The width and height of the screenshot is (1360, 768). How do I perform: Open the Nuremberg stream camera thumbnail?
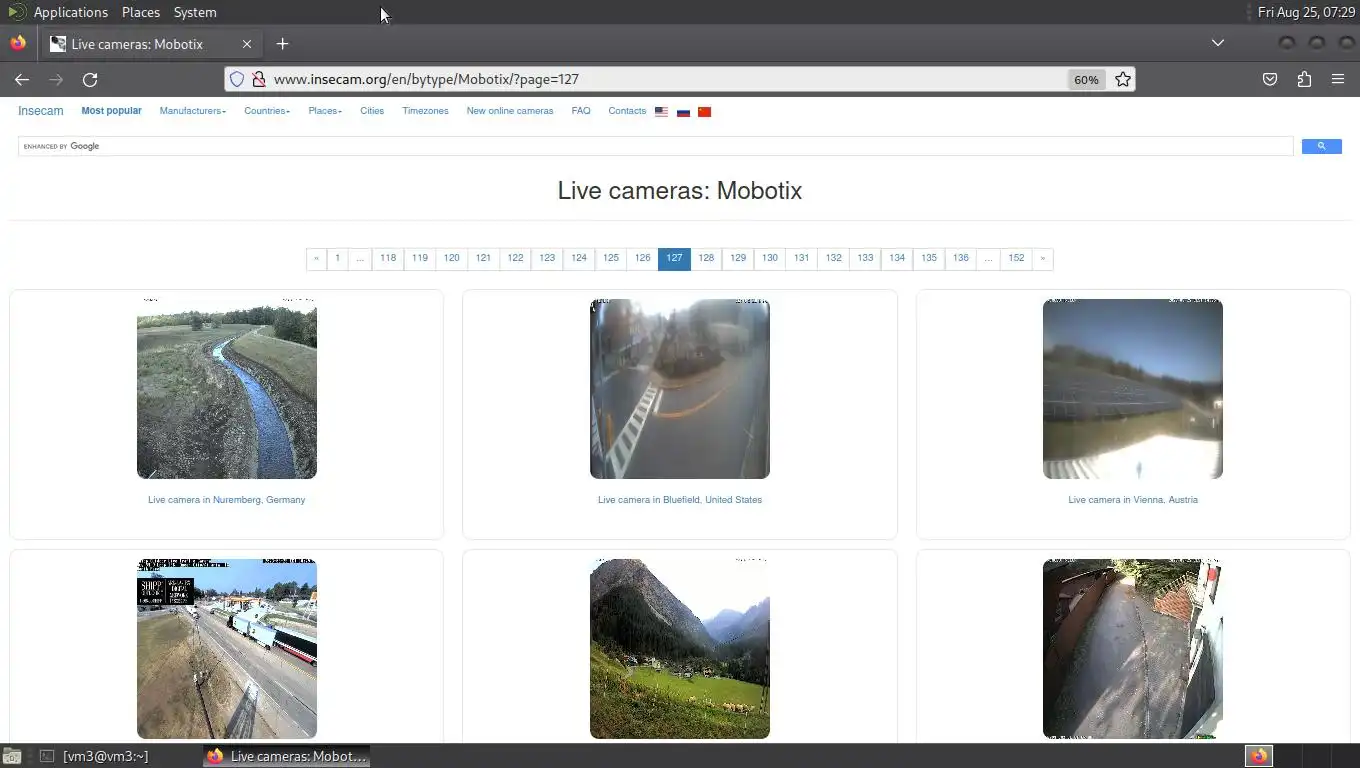pyautogui.click(x=227, y=388)
